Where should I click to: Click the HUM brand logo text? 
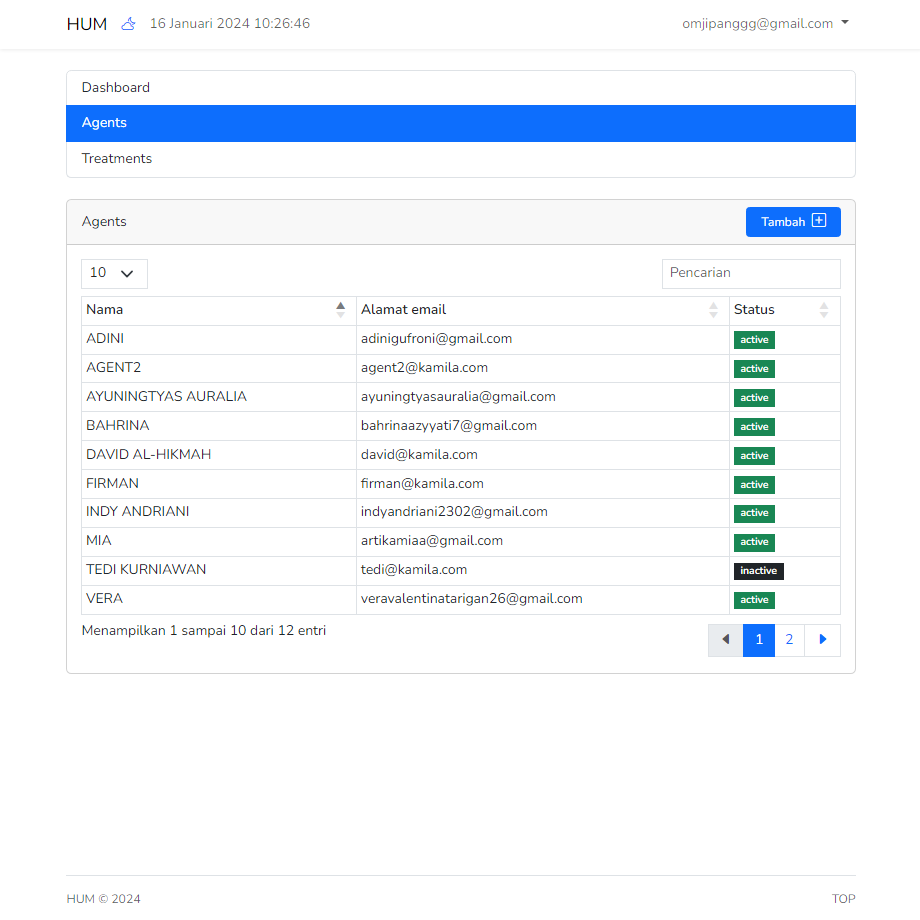click(x=87, y=24)
